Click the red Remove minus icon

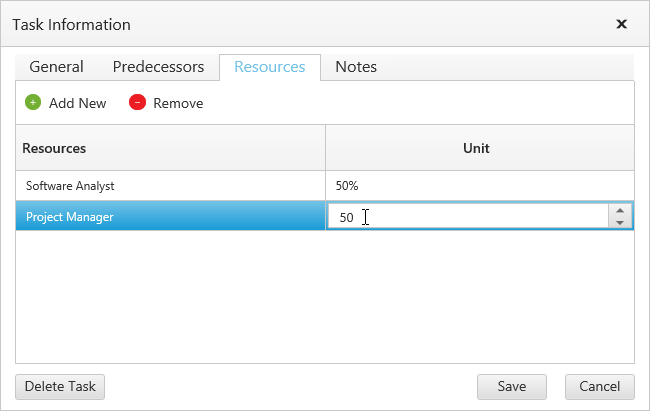tap(138, 103)
